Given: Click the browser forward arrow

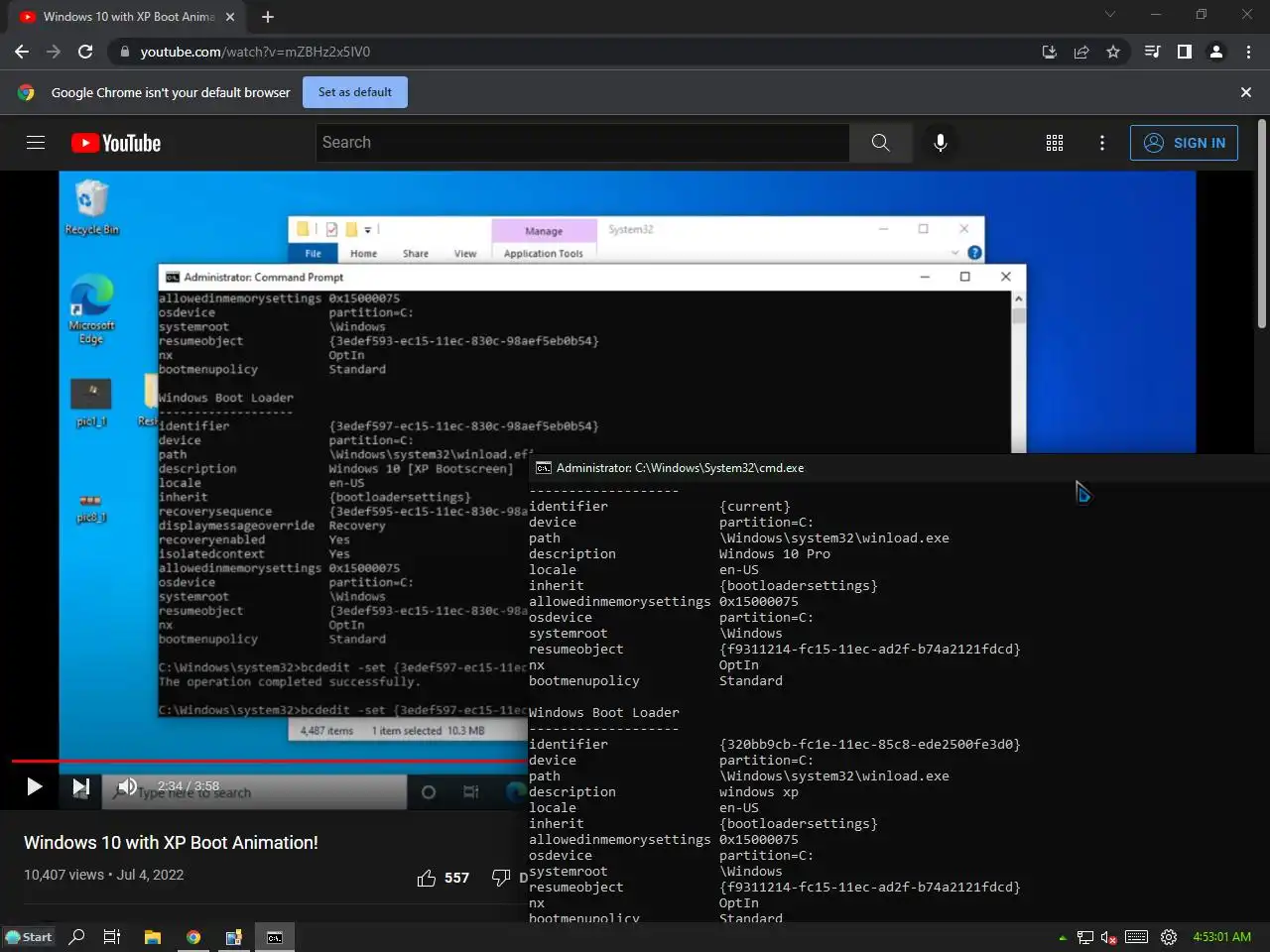Looking at the screenshot, I should click(x=54, y=52).
